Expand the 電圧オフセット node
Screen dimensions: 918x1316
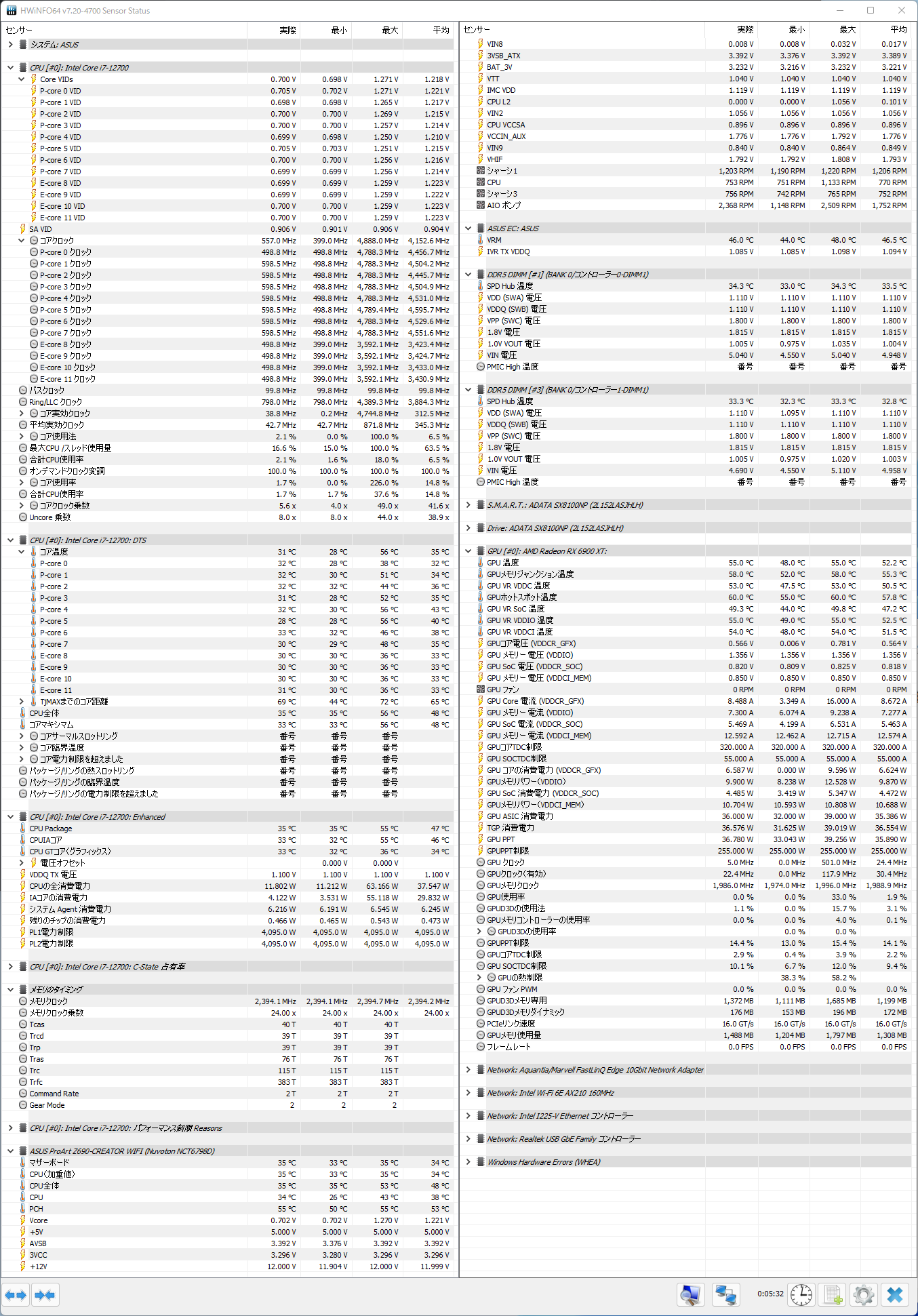(21, 863)
